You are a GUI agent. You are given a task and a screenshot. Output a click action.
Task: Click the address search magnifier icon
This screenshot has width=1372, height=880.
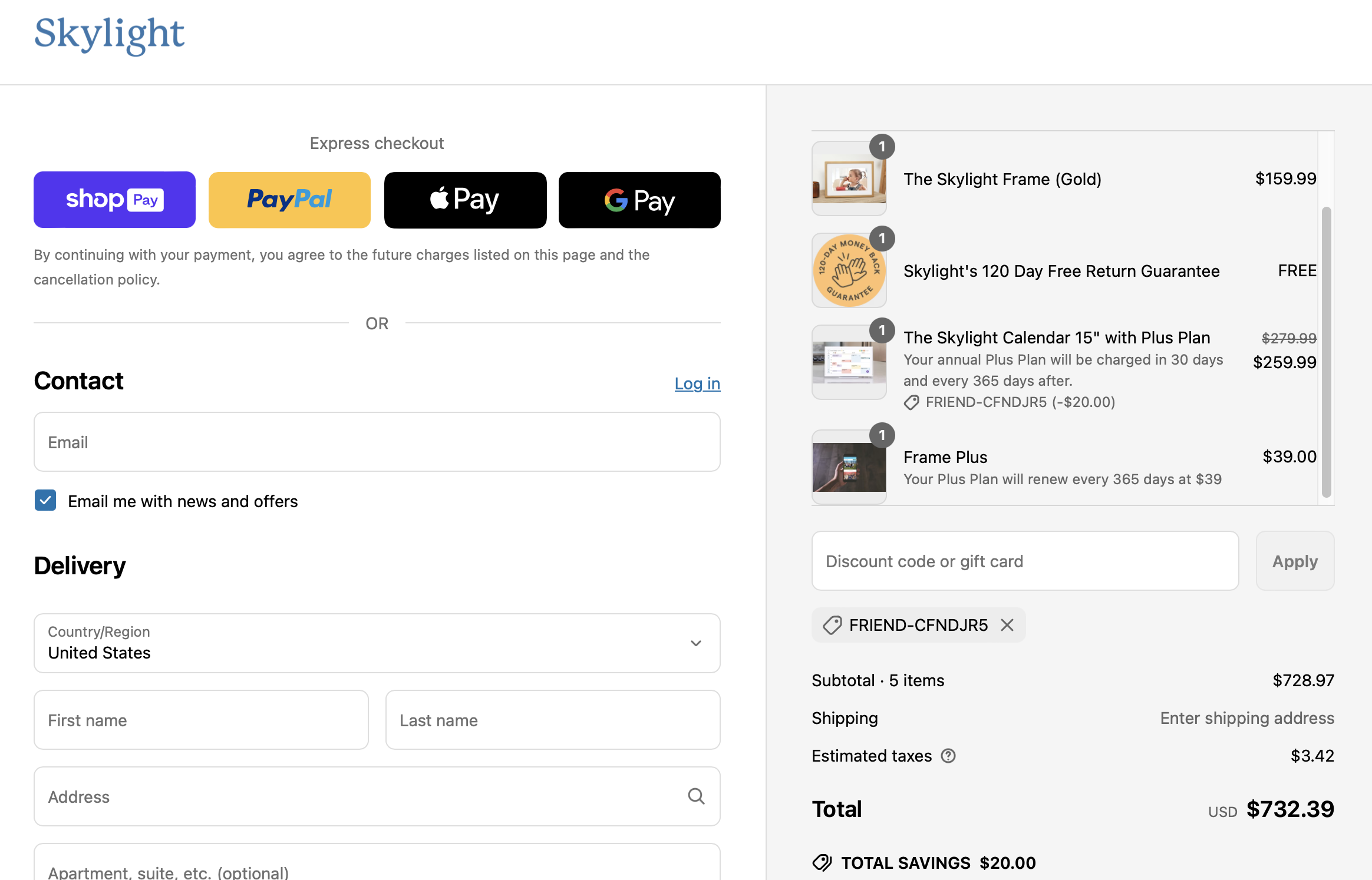(x=696, y=796)
